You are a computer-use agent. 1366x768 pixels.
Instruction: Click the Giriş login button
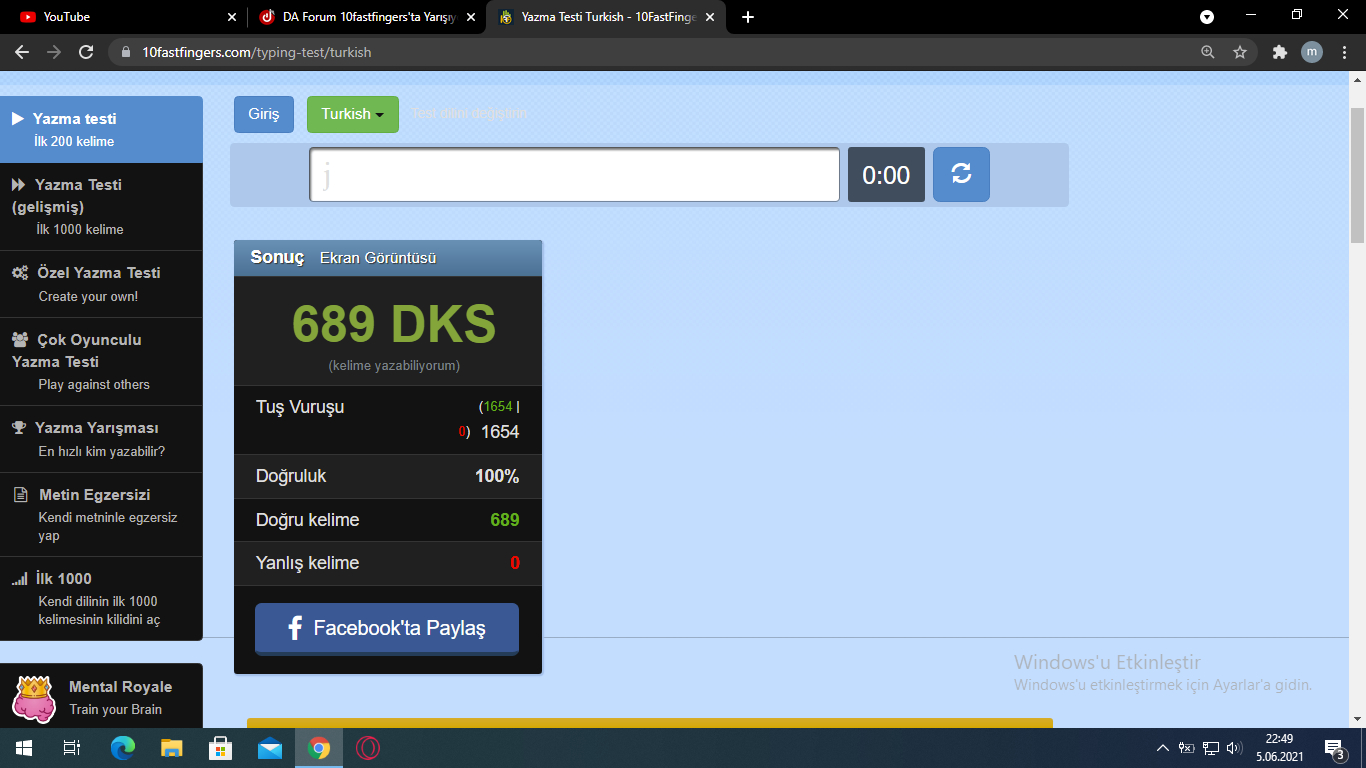(264, 114)
